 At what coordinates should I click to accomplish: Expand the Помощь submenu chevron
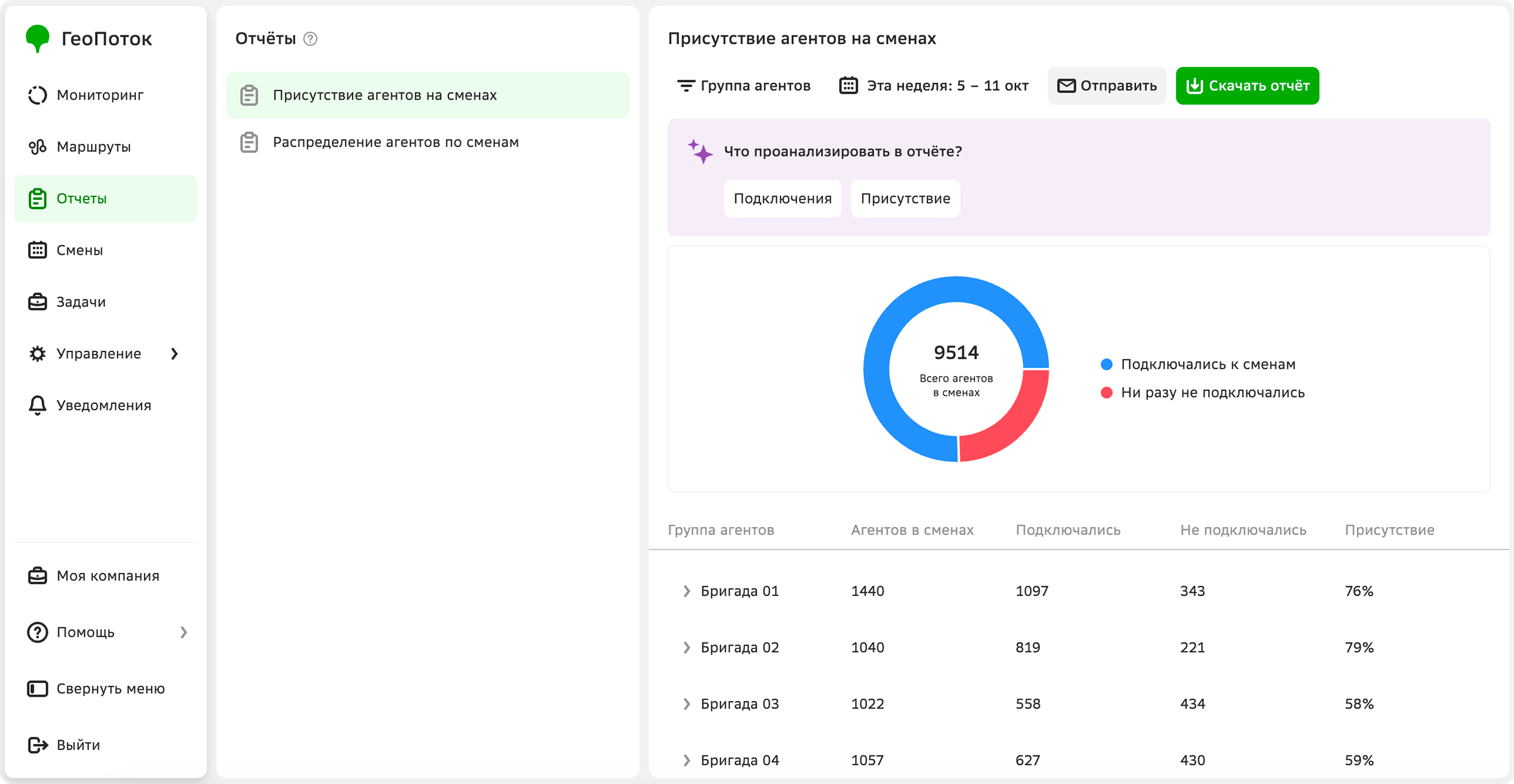pos(184,632)
